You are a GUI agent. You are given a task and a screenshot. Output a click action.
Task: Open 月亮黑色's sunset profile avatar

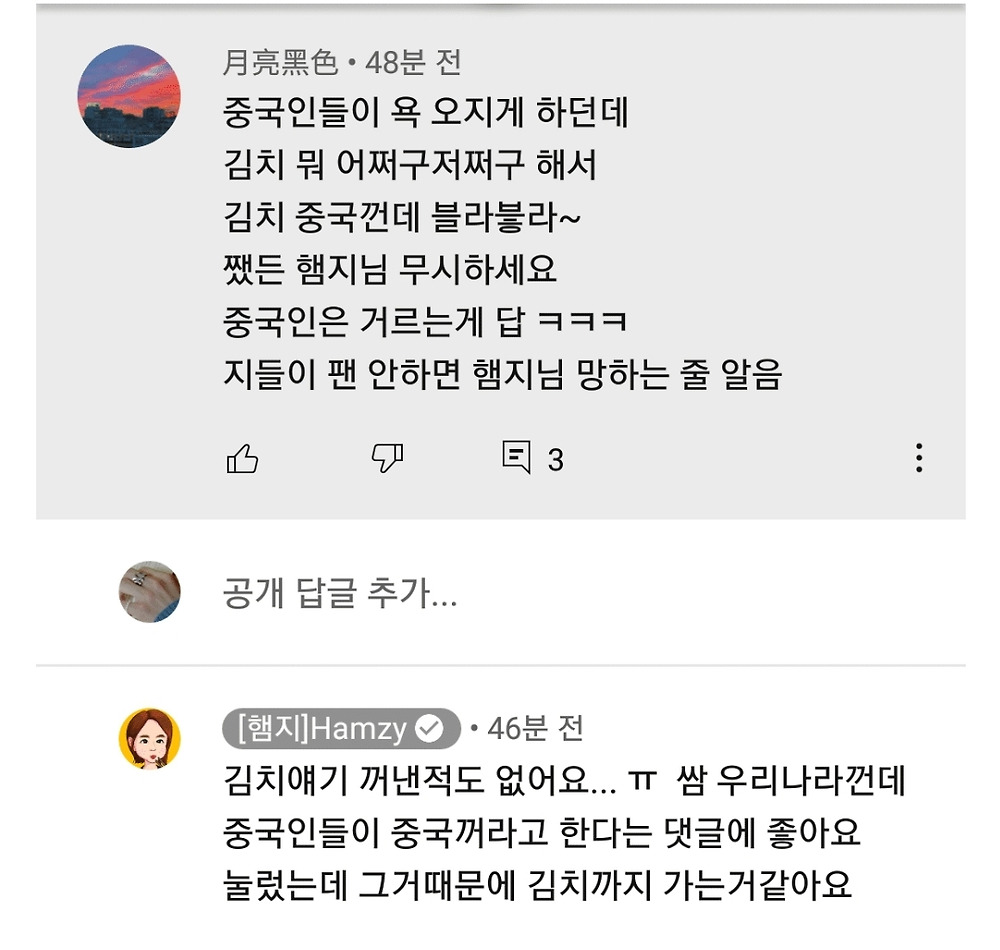(x=129, y=96)
